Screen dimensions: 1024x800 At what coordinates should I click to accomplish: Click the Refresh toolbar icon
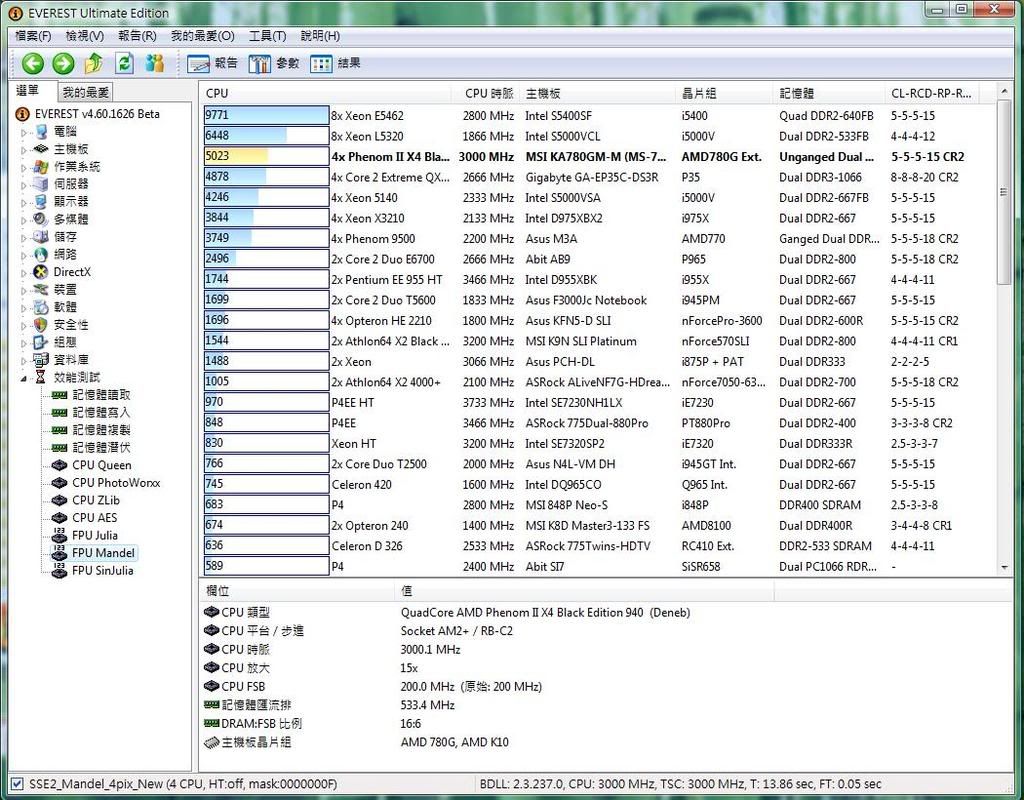coord(124,63)
